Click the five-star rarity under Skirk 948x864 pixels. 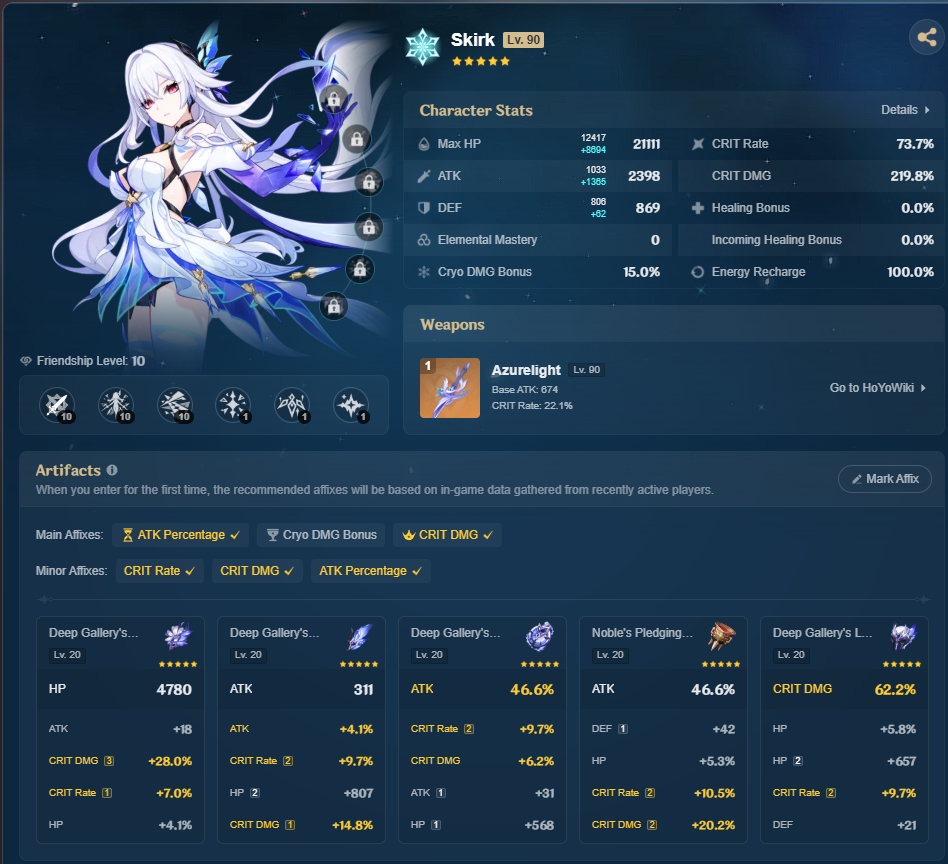coord(481,61)
